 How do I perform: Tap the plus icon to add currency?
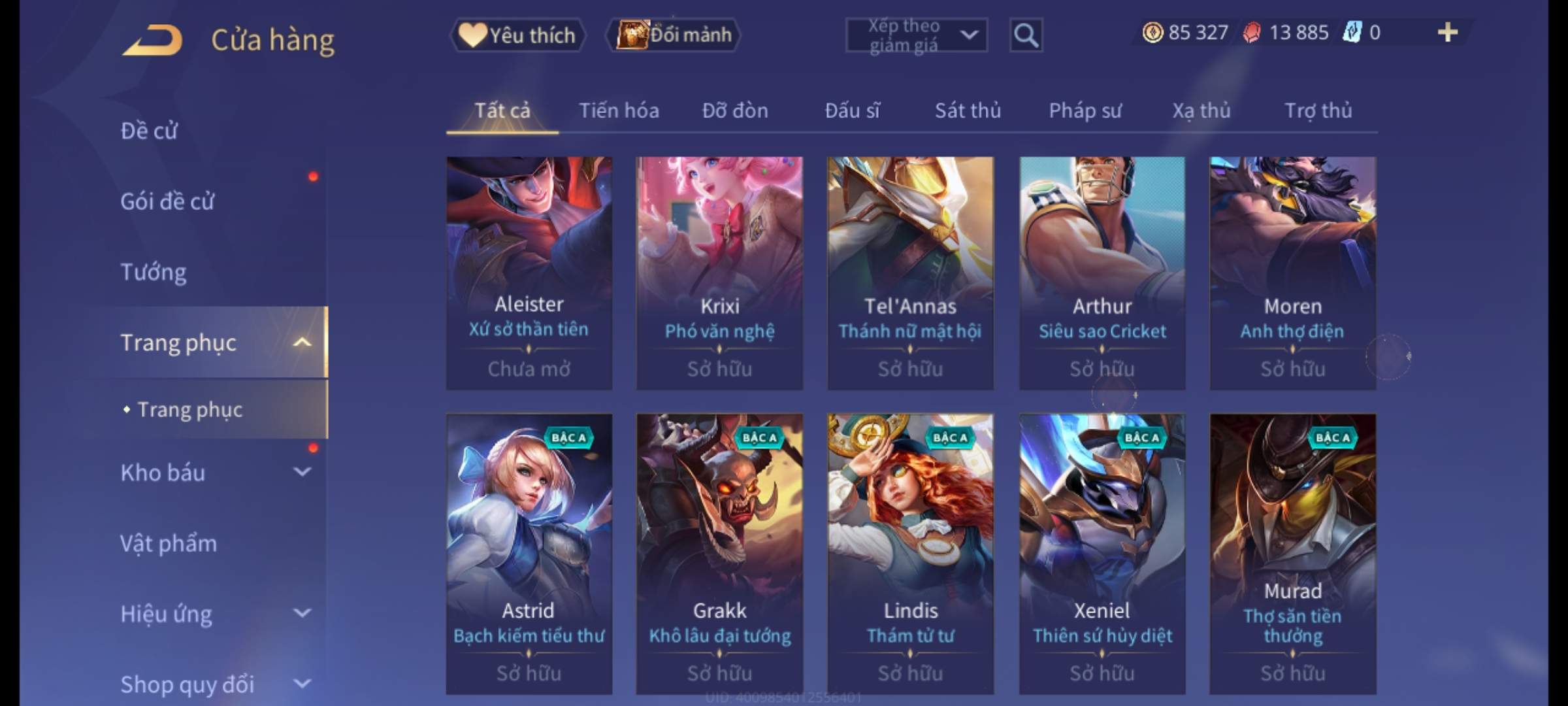1448,32
